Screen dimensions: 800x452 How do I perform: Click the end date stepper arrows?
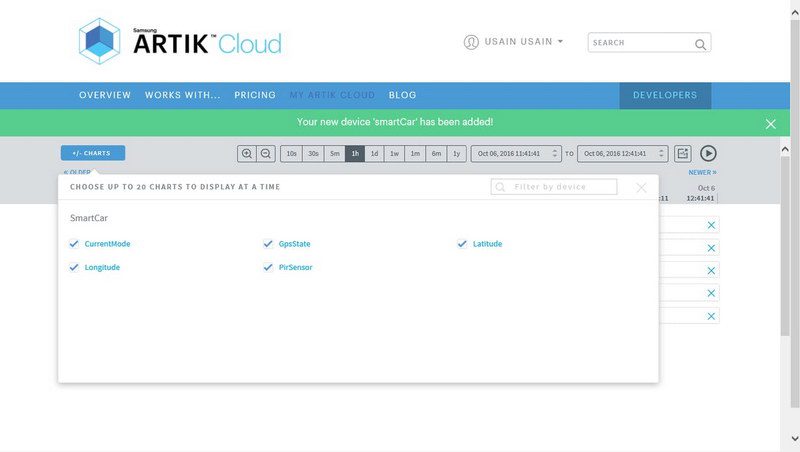(661, 154)
